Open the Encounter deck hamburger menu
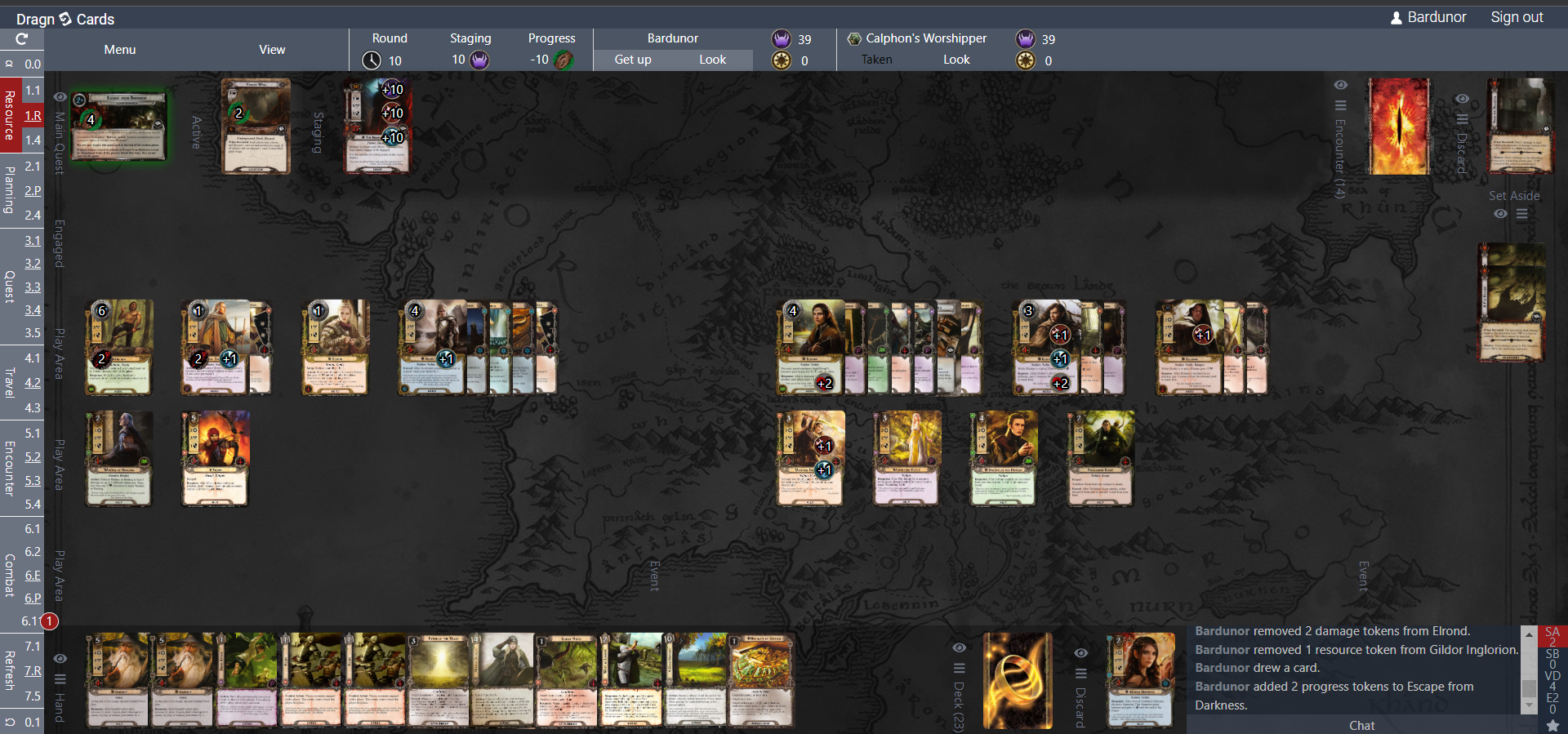The image size is (1568, 734). click(1340, 105)
